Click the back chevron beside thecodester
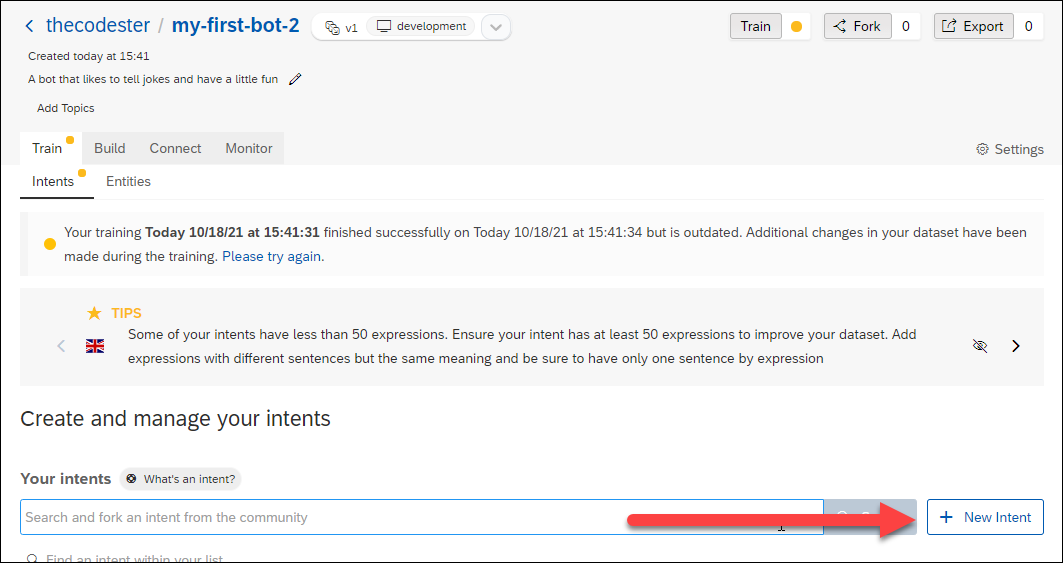This screenshot has width=1063, height=563. coord(29,26)
